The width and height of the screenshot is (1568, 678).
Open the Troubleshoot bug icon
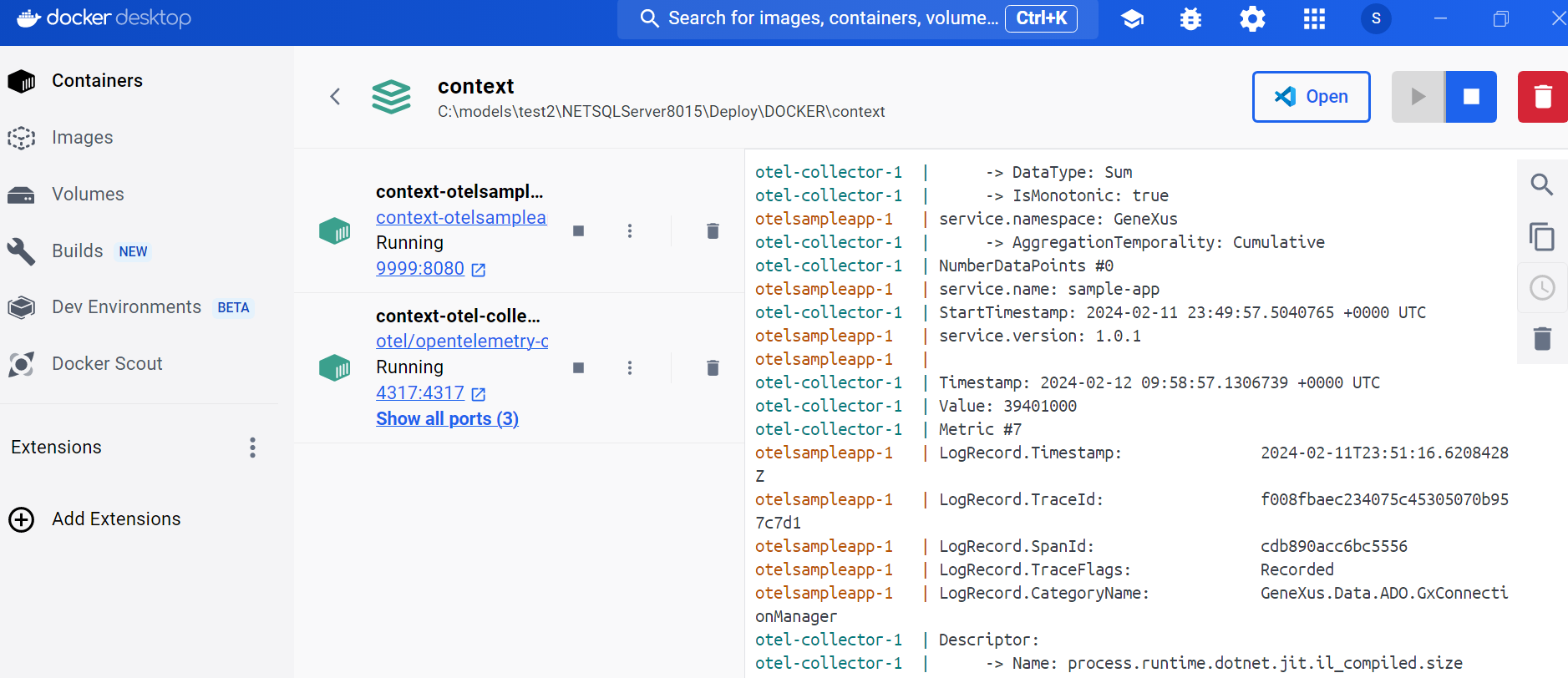coord(1190,18)
